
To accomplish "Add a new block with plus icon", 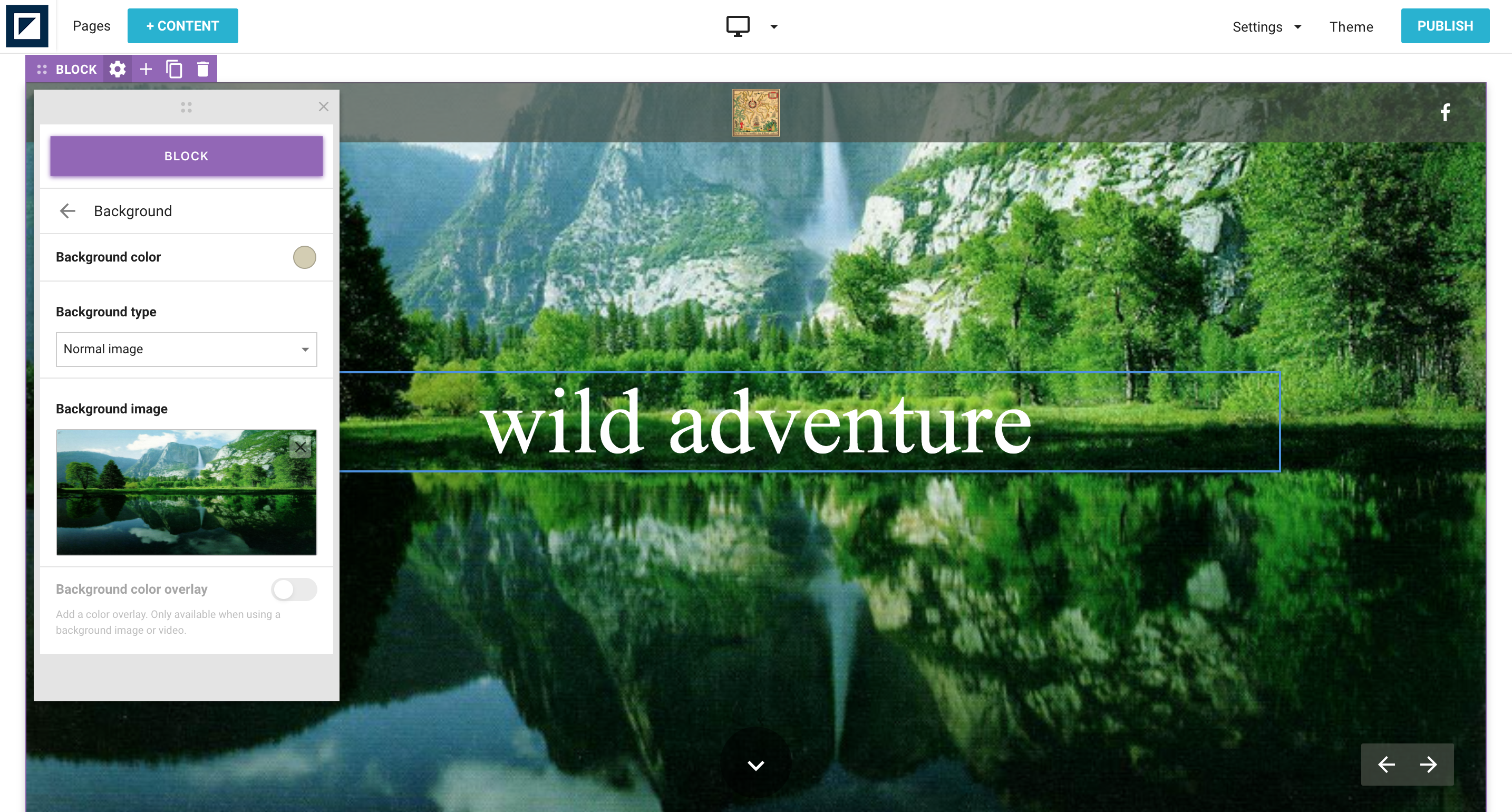I will [146, 69].
